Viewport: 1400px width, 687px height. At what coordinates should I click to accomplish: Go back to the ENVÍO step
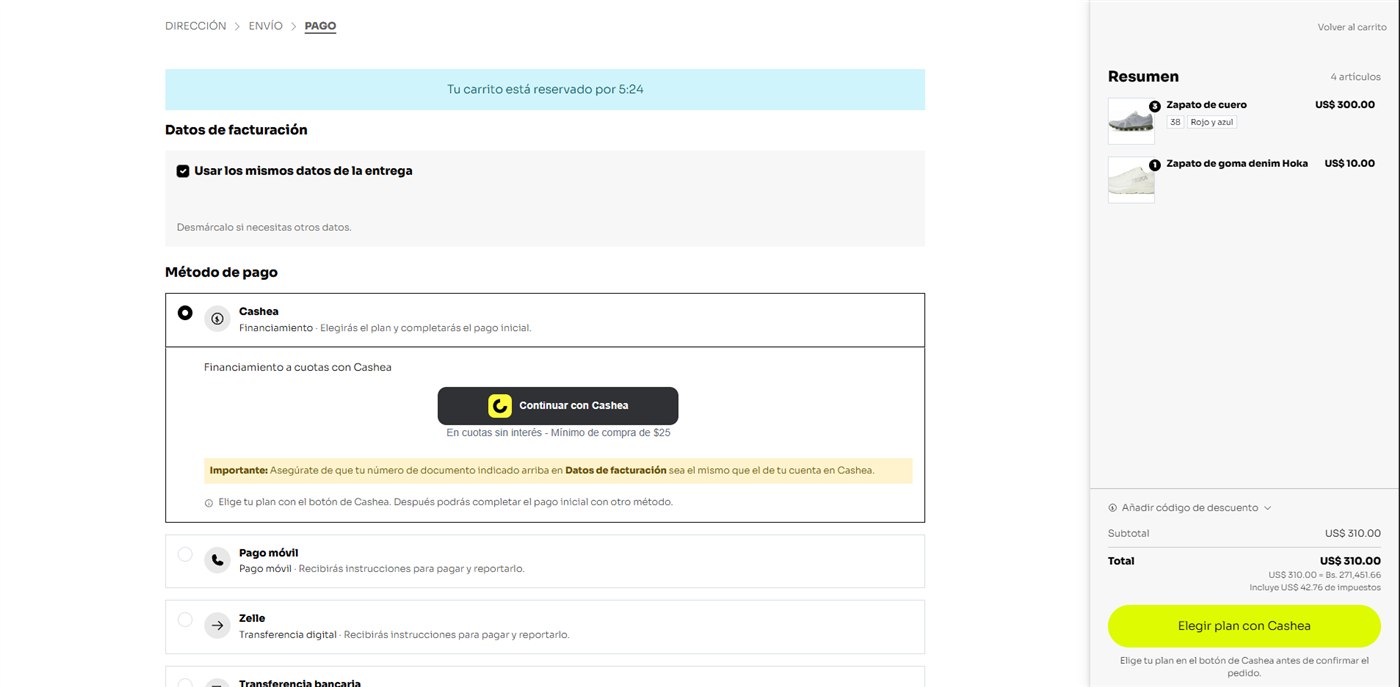tap(266, 26)
